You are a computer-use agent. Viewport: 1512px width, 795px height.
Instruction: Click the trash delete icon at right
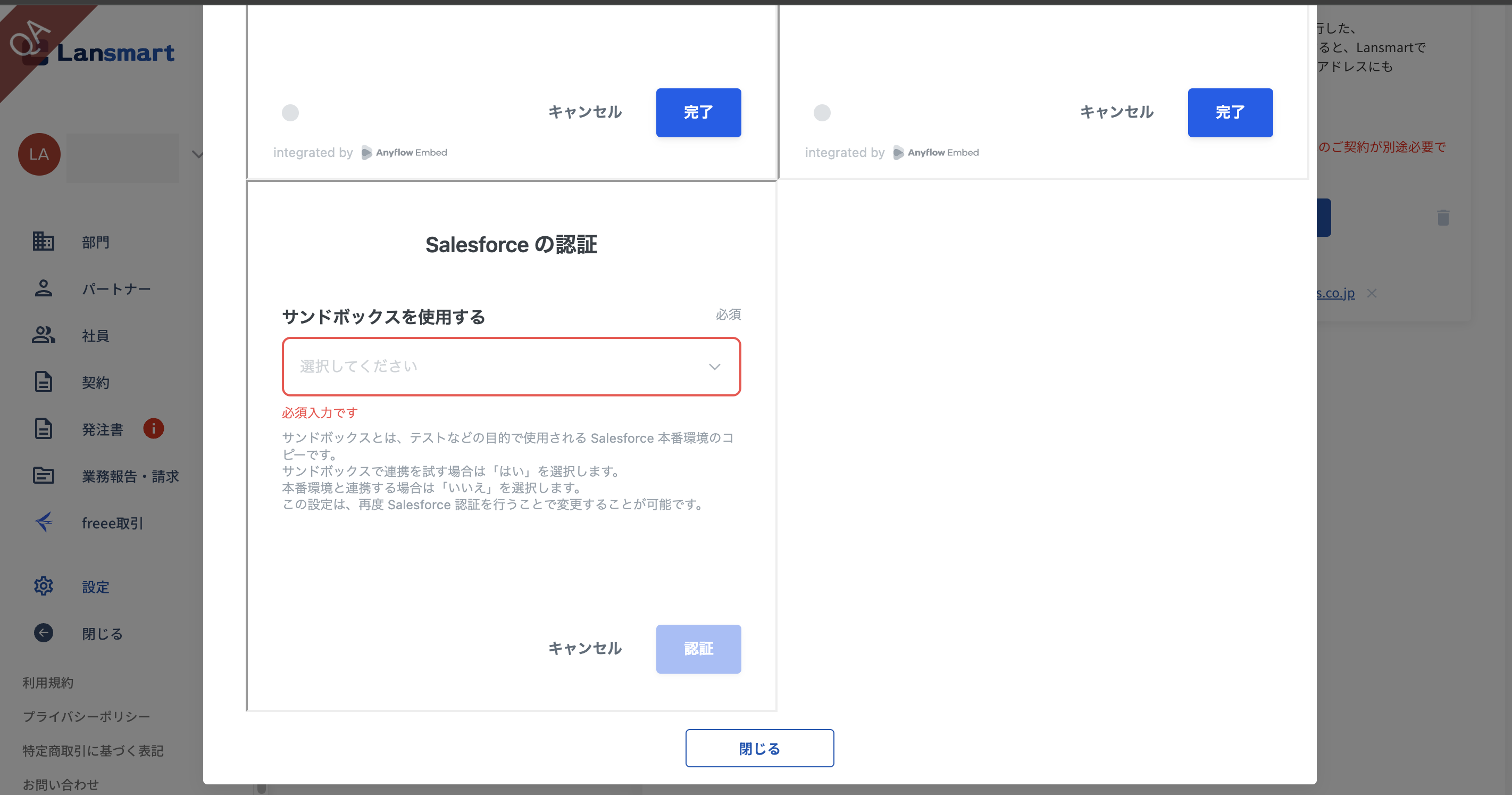click(1443, 218)
